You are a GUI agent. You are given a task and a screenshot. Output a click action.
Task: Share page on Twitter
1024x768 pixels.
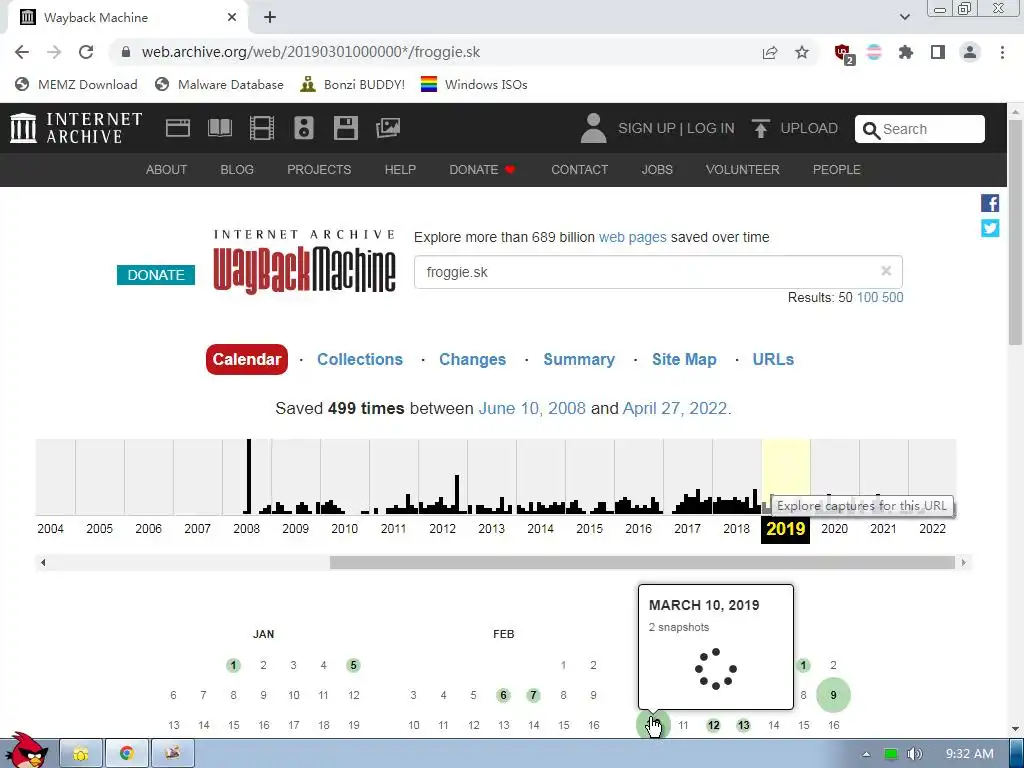pos(990,228)
